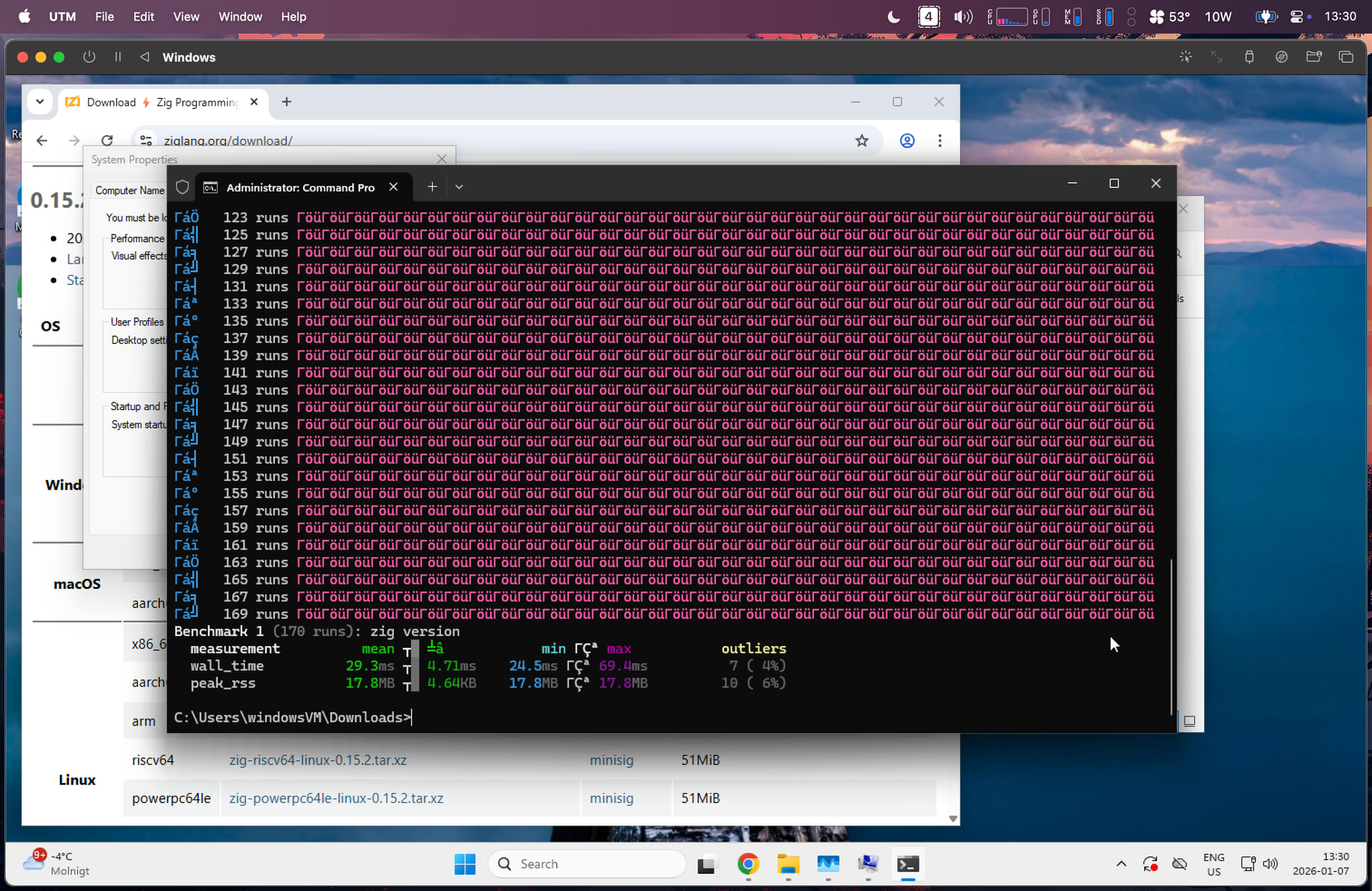
Task: Click the powerpc64le minisig link
Action: (x=611, y=798)
